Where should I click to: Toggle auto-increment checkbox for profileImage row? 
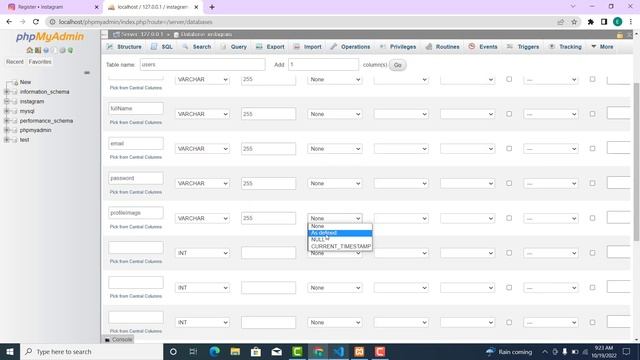[592, 218]
